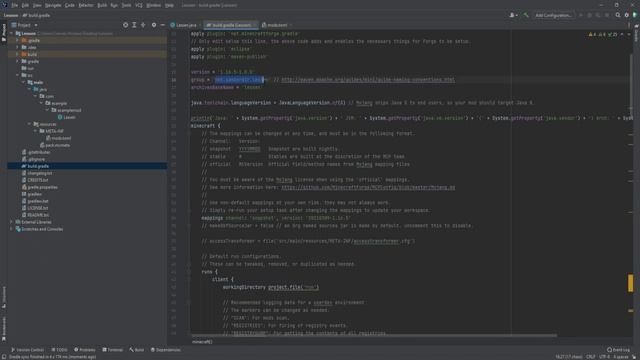Open the Version Control tool window

click(27, 350)
